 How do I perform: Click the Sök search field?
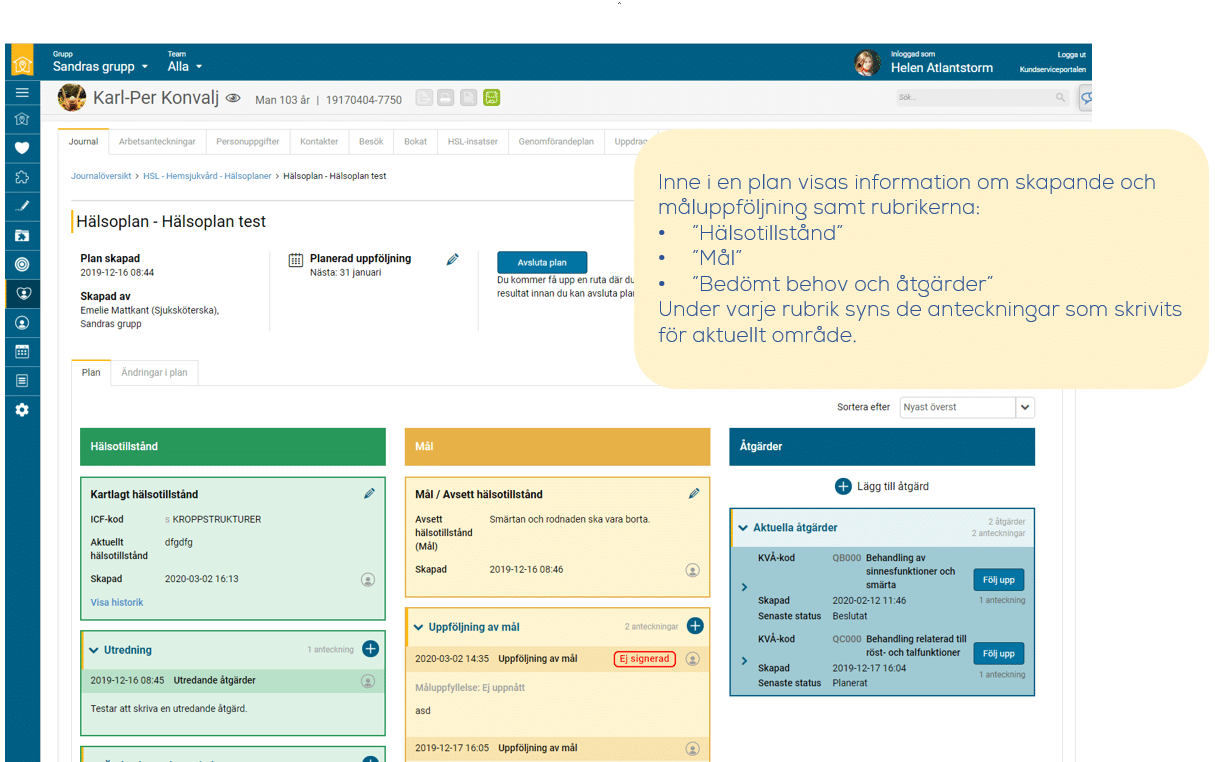point(975,98)
